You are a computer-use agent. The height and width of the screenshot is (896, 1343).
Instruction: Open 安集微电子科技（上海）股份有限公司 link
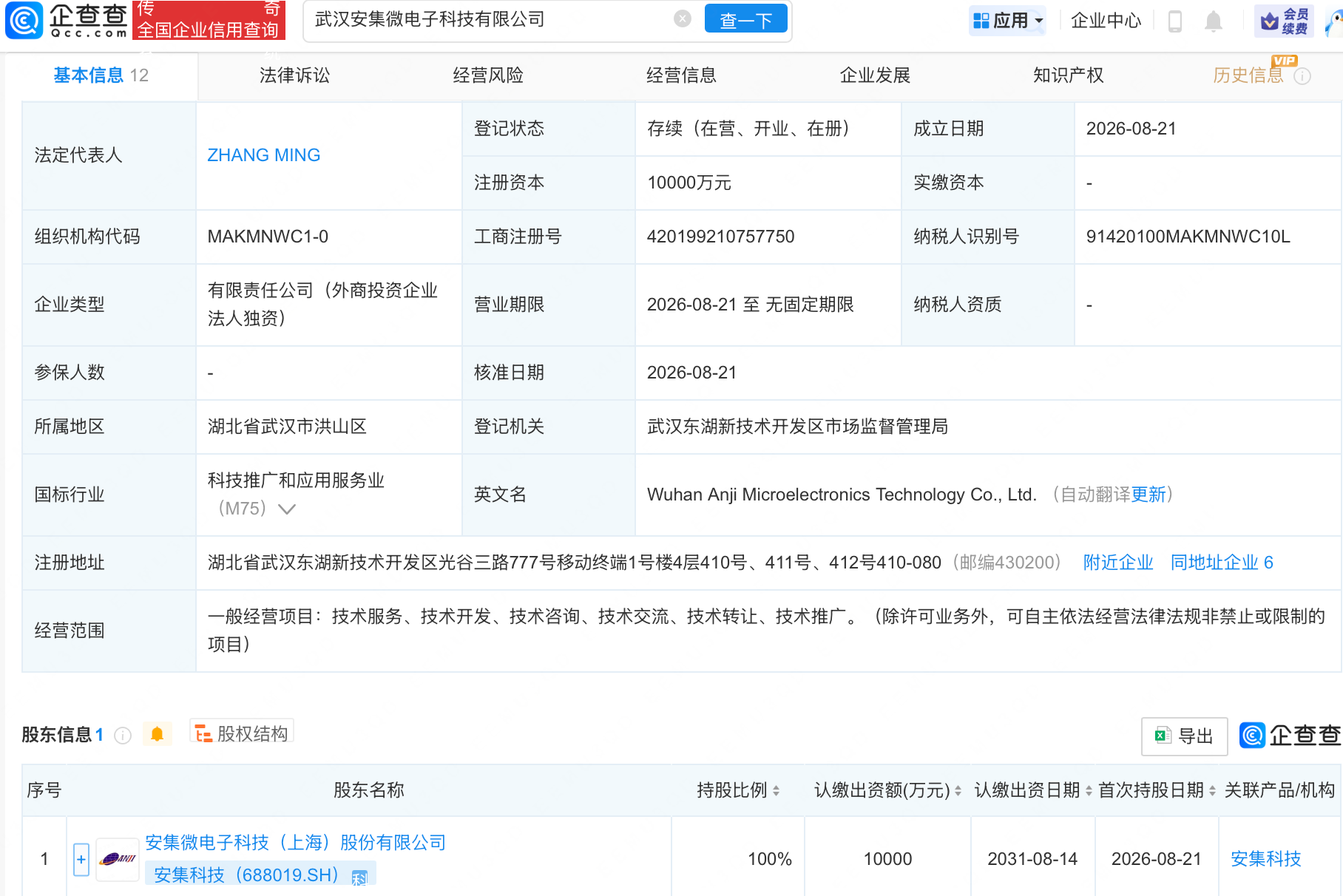(296, 843)
